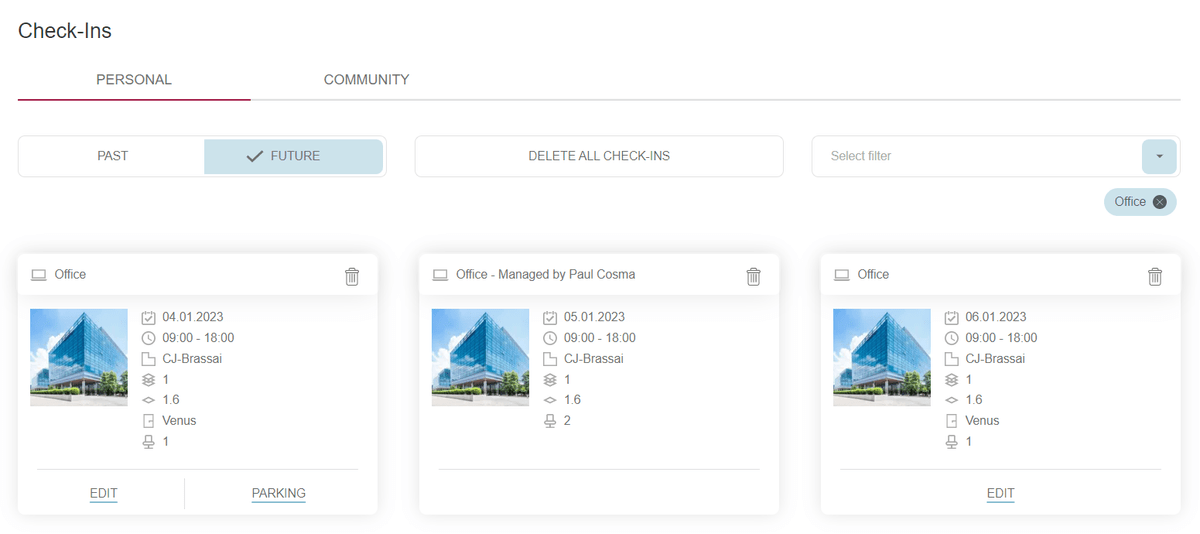Toggle the FUTURE check-ins view
Screen dimensions: 1200x534
pyautogui.click(x=294, y=156)
